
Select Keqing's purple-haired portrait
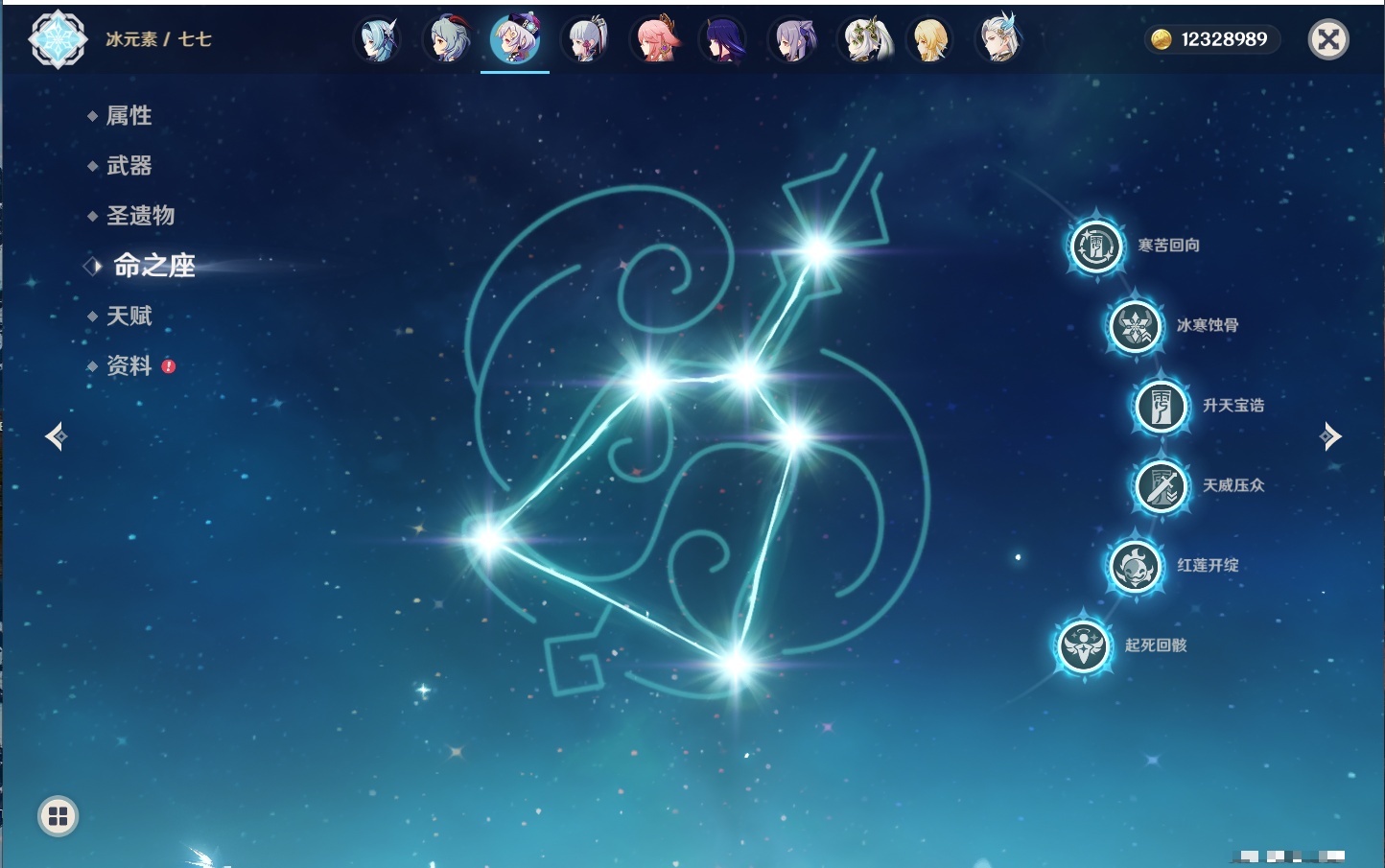click(x=793, y=40)
